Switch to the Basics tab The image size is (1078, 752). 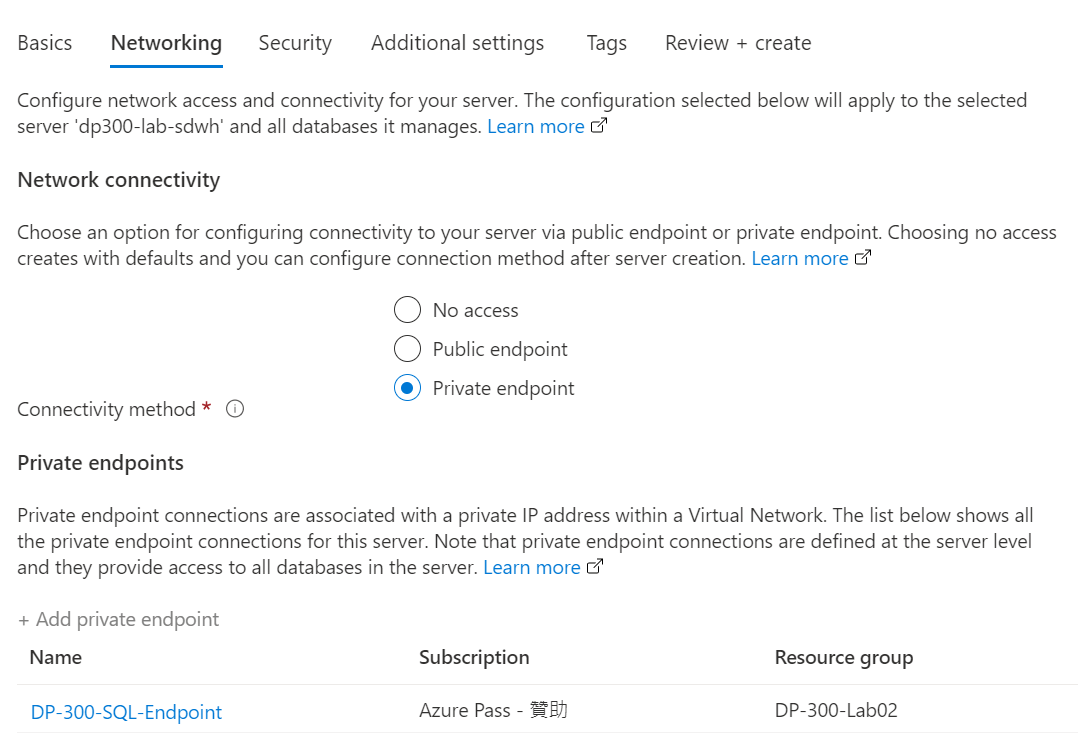45,43
